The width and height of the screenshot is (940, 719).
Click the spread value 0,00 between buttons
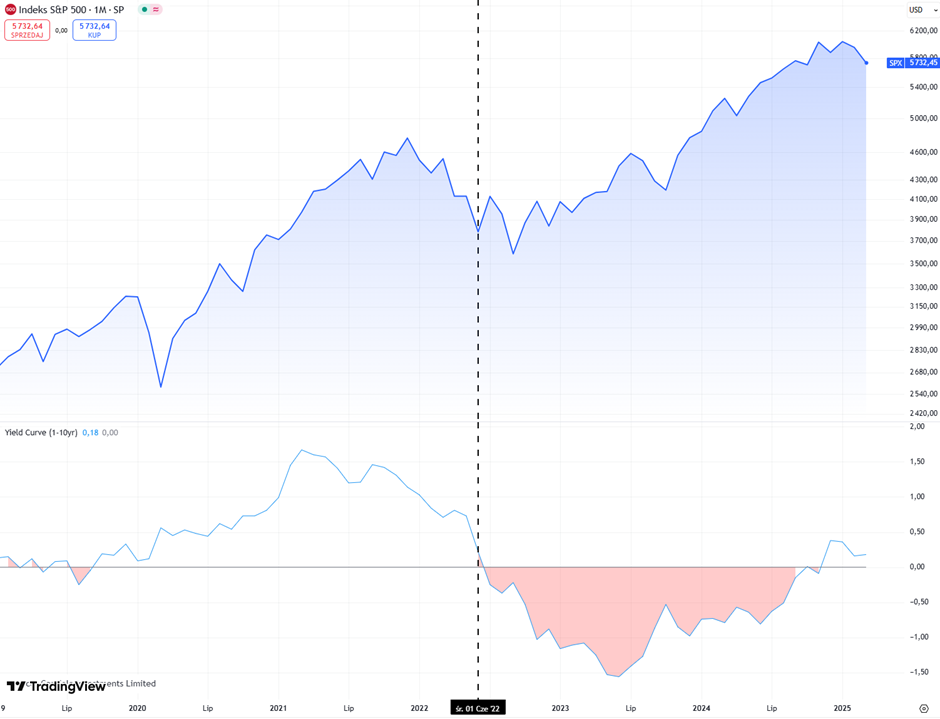pos(61,30)
